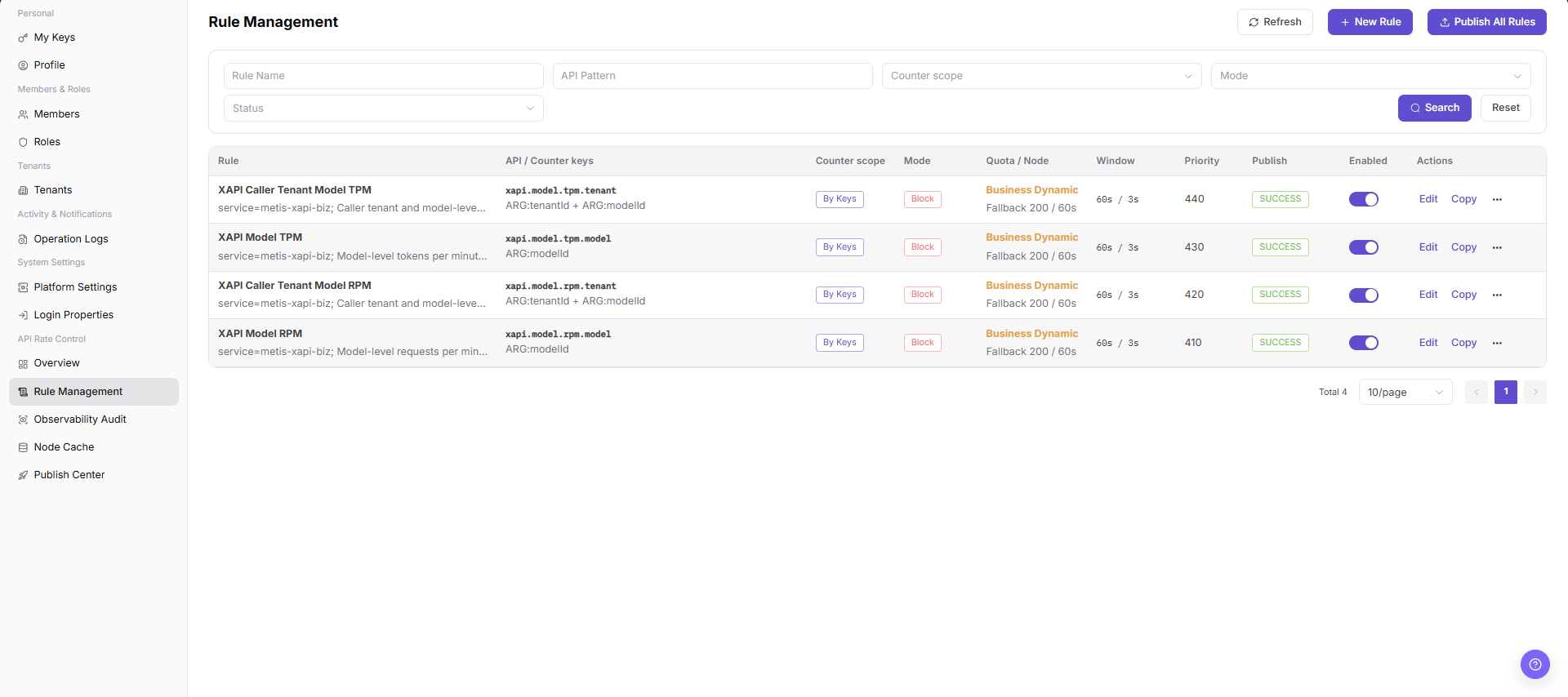This screenshot has width=1568, height=697.
Task: Click the By Keys tag for XAPI Model RPM
Action: [x=840, y=343]
